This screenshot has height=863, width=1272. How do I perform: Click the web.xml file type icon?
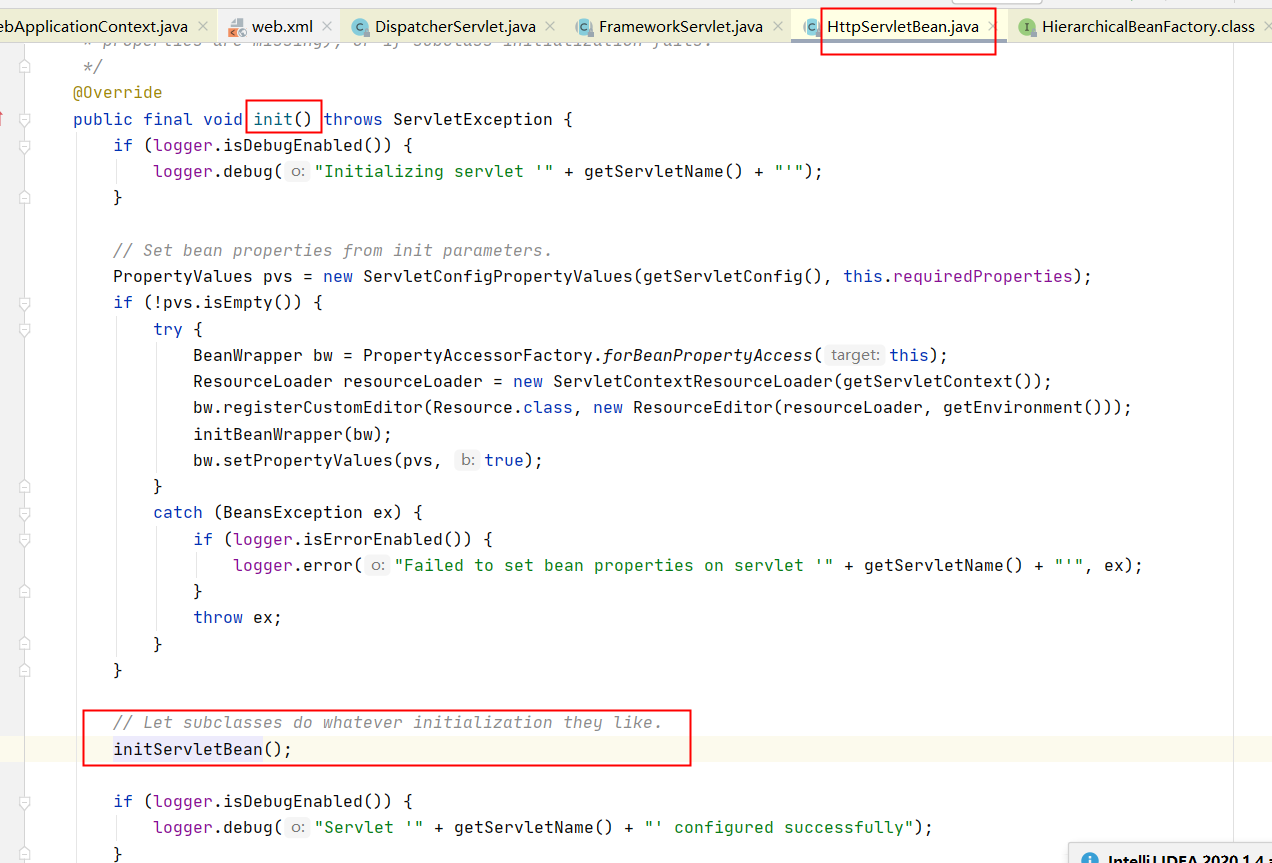click(x=237, y=27)
